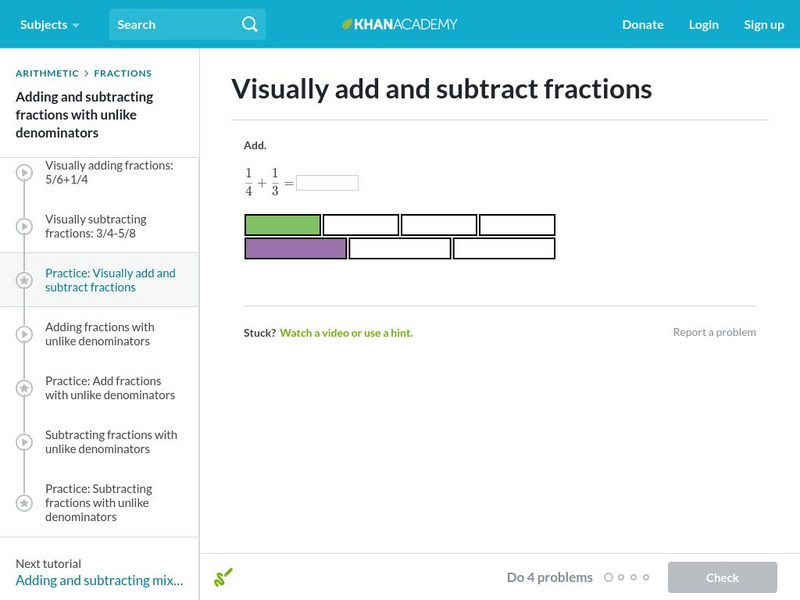Viewport: 800px width, 600px height.
Task: Click star icon beside Practice: Visually add and subtract
Action: (x=25, y=281)
